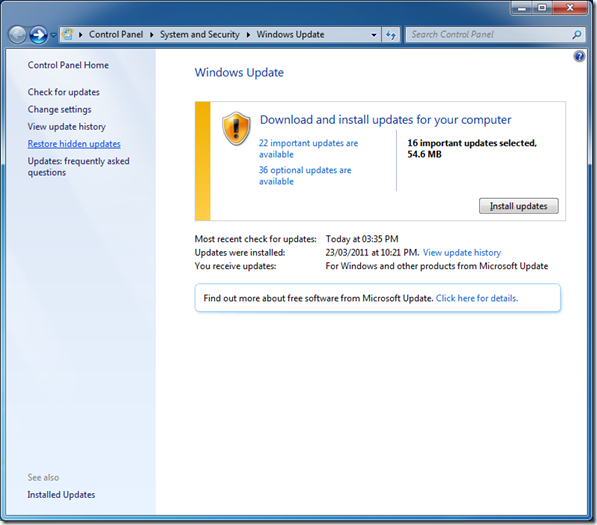Click 36 optional updates are available

(x=305, y=176)
